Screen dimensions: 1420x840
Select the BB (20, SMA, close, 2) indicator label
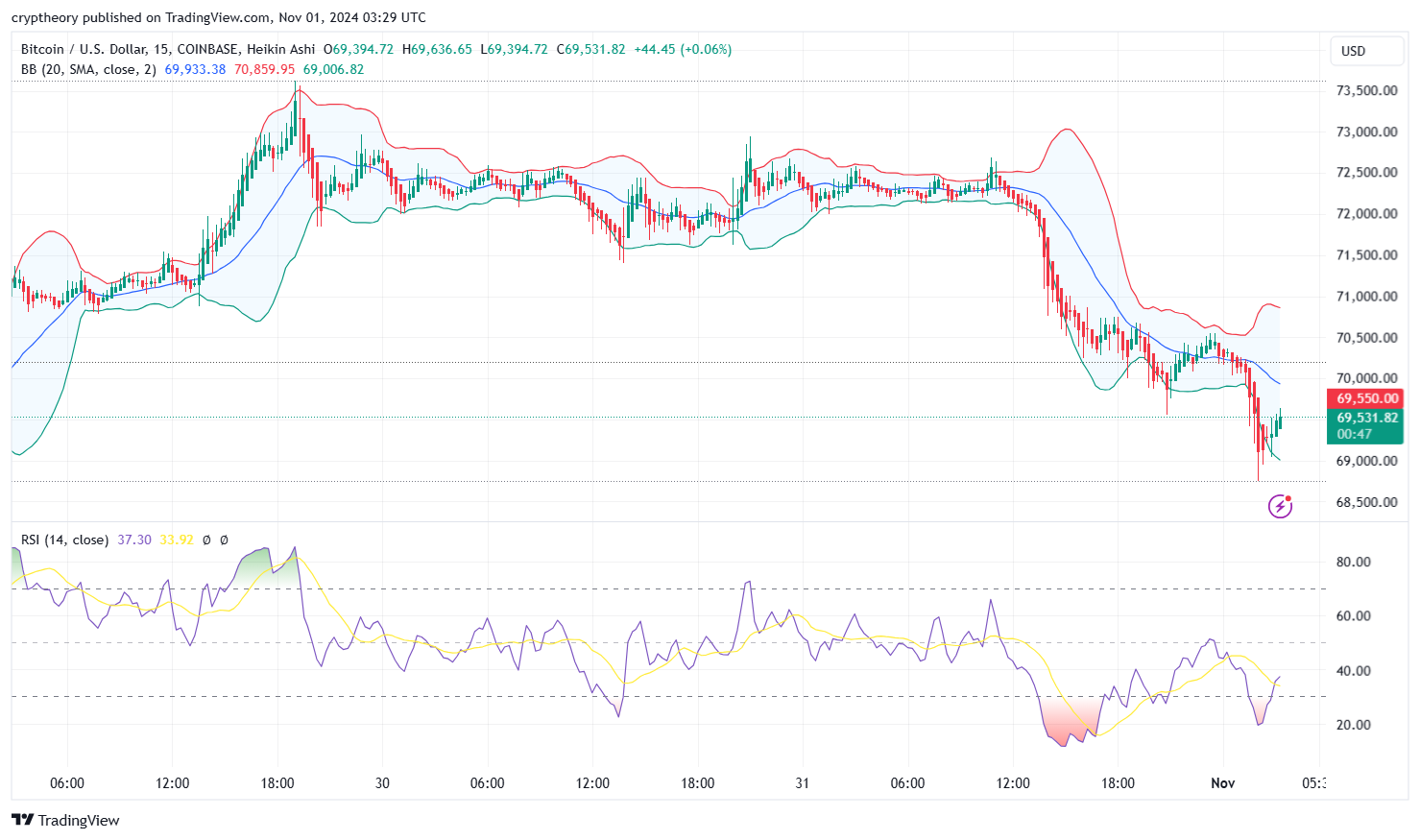(88, 69)
